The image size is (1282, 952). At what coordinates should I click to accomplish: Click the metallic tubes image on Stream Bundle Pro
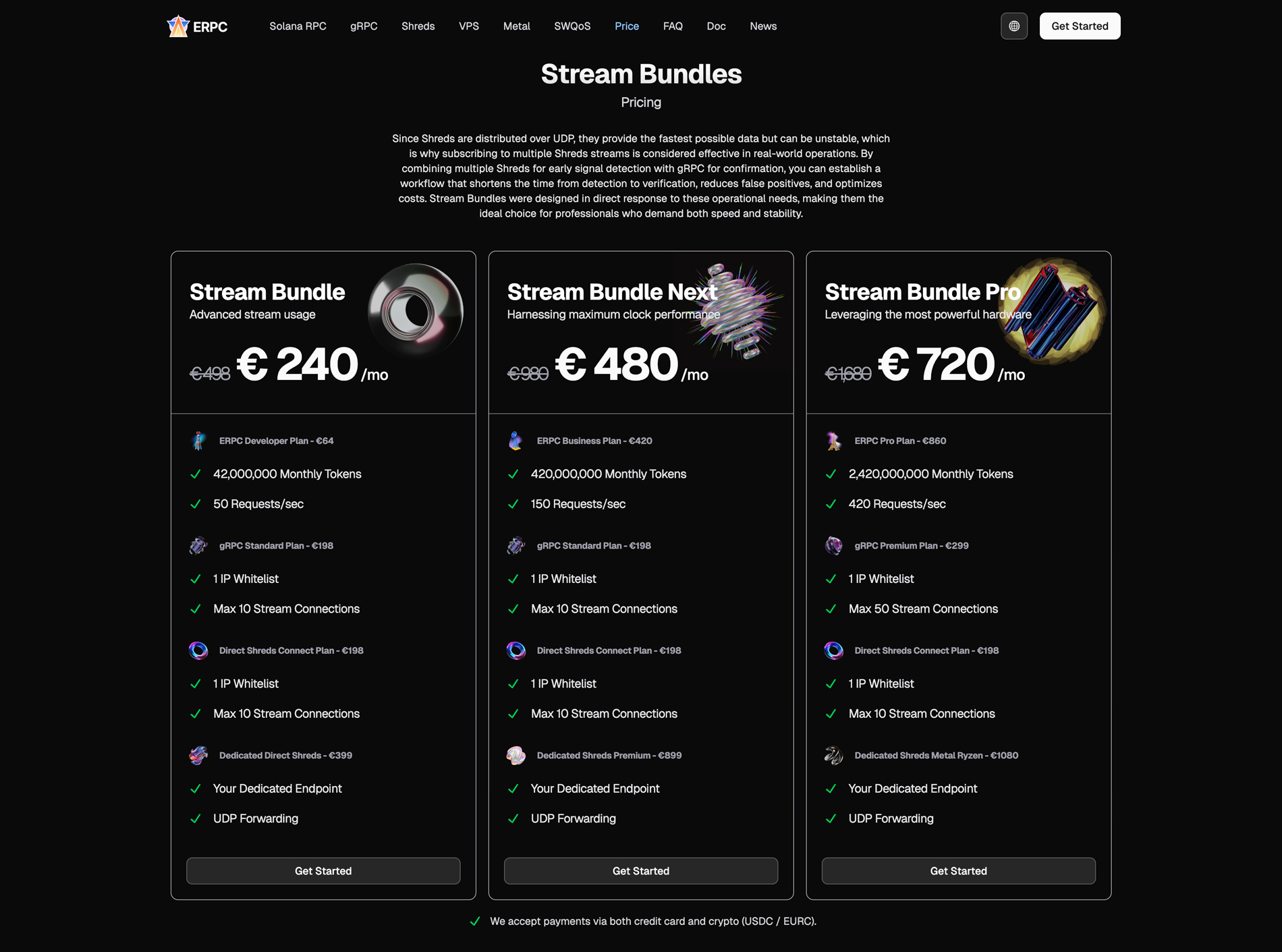tap(1051, 310)
